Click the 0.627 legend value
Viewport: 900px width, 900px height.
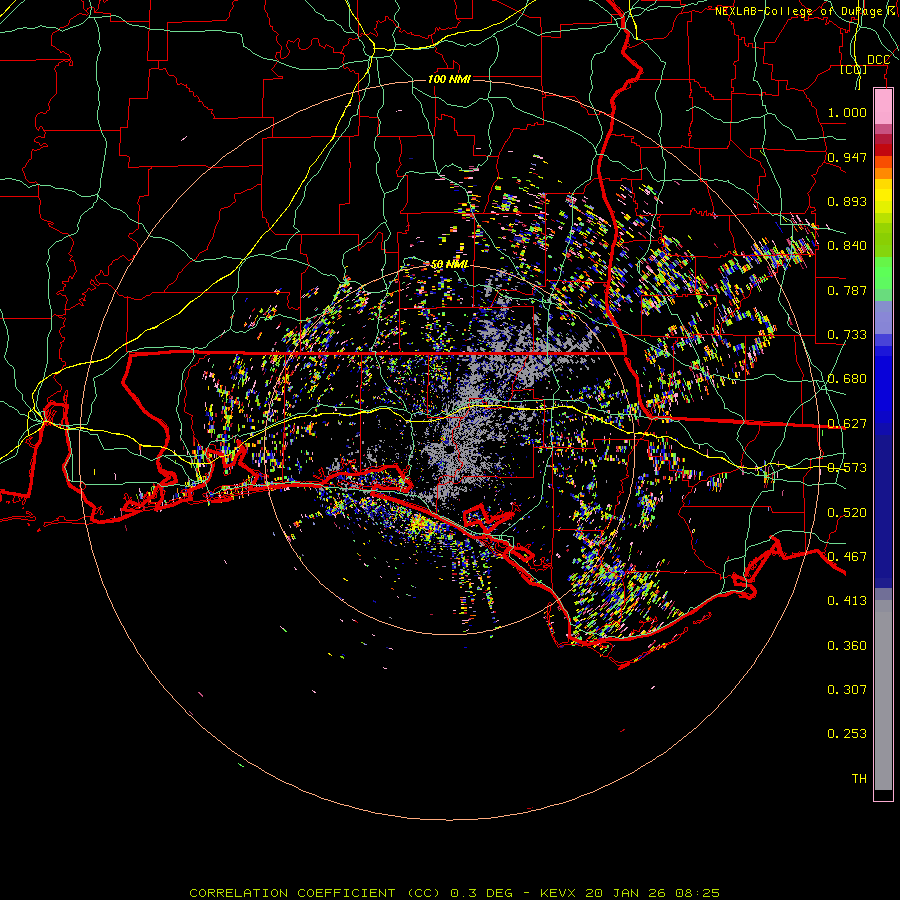click(847, 424)
